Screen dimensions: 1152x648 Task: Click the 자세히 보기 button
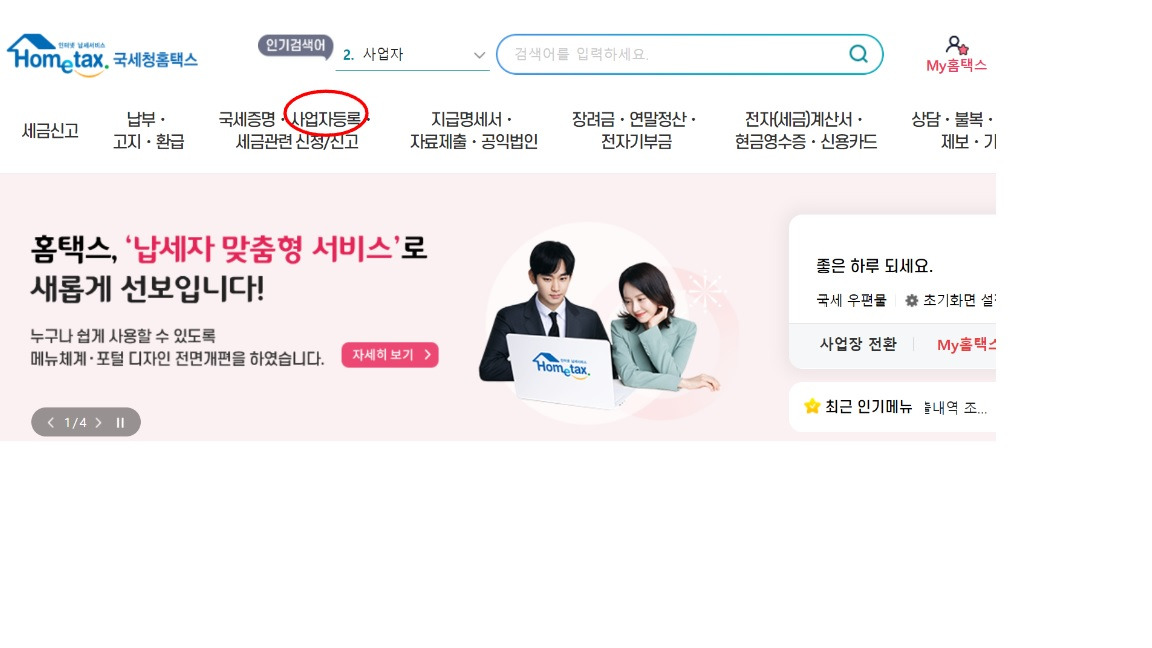[x=390, y=355]
